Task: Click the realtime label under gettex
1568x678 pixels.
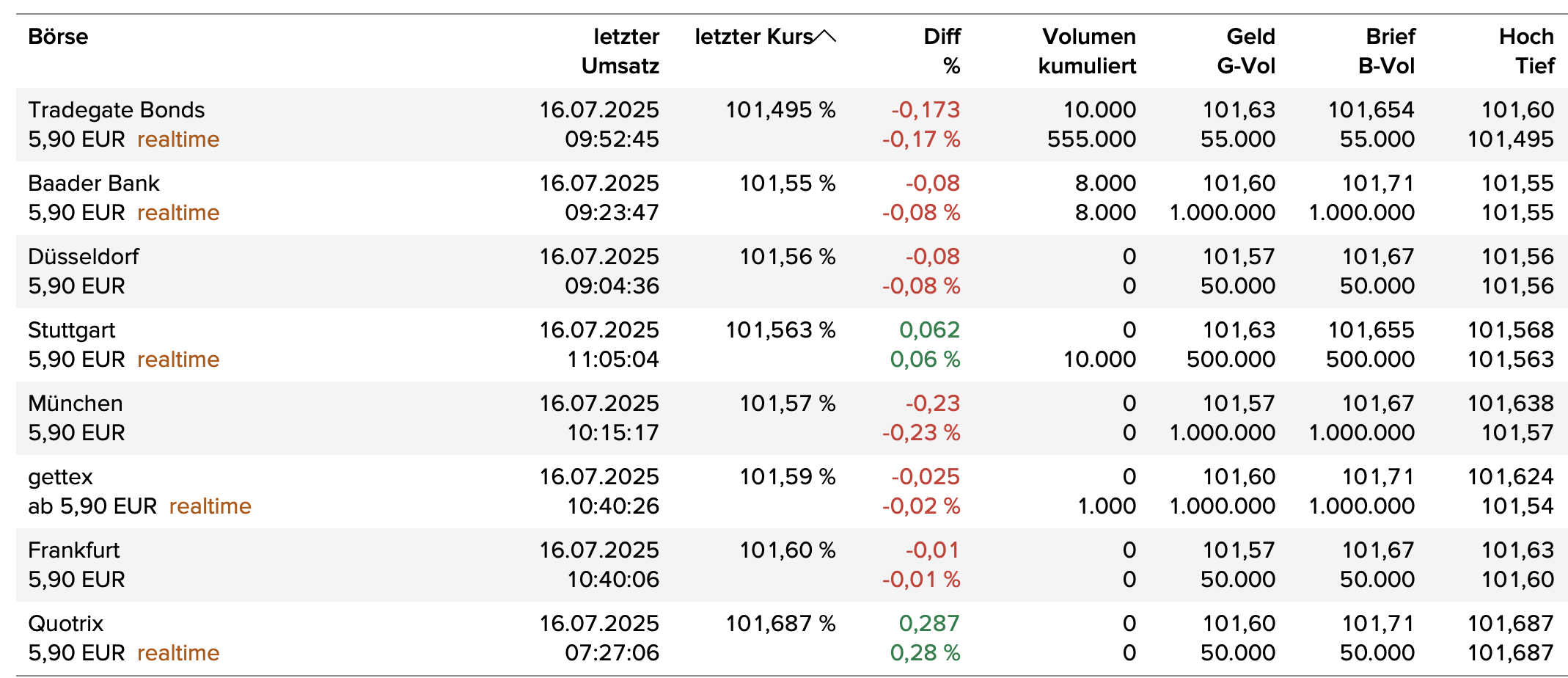Action: [x=210, y=506]
